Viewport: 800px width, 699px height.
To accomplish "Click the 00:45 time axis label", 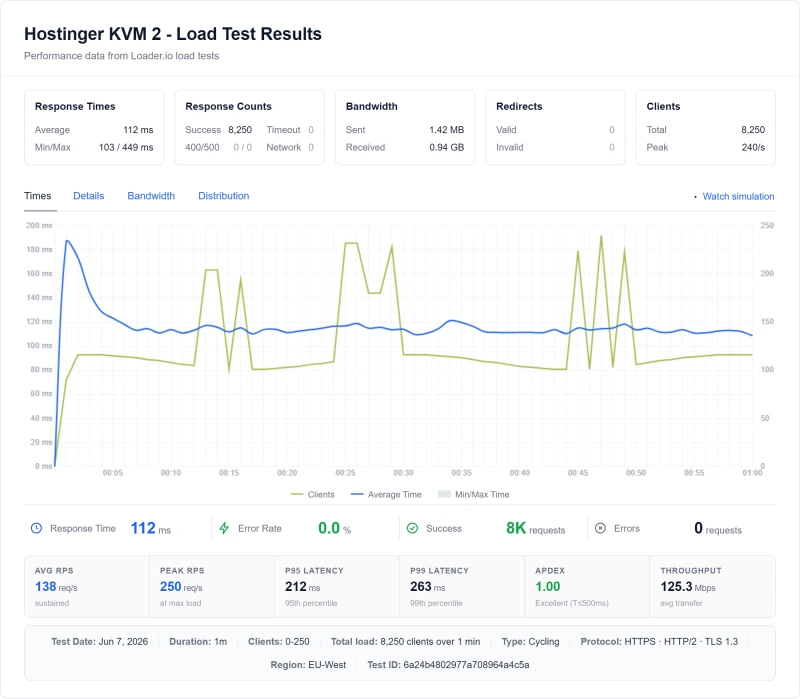I will tap(578, 473).
